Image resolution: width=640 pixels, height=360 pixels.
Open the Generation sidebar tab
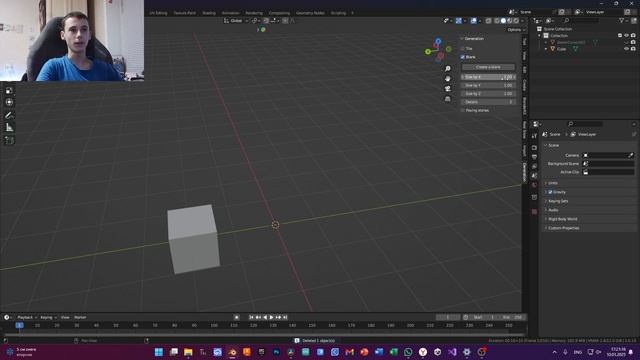(524, 173)
